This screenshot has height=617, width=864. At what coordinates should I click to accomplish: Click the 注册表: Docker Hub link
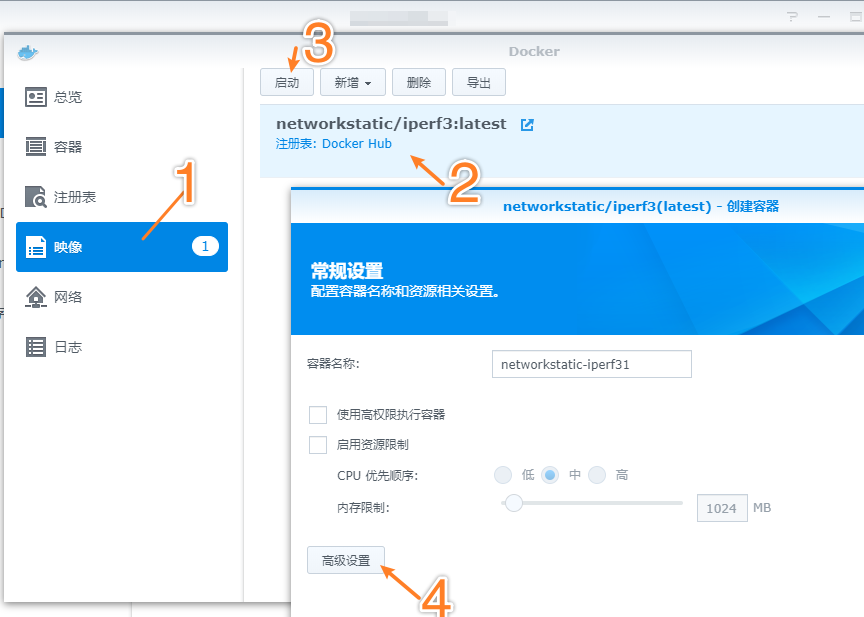[x=333, y=144]
